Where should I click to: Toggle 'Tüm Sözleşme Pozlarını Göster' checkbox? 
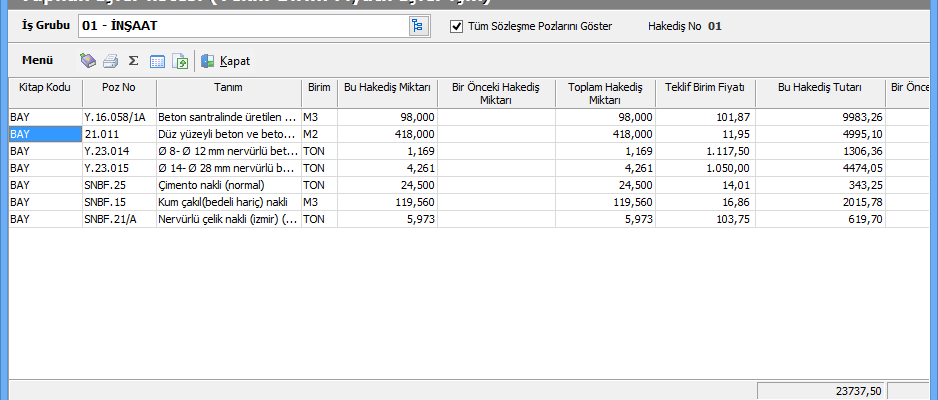(457, 26)
